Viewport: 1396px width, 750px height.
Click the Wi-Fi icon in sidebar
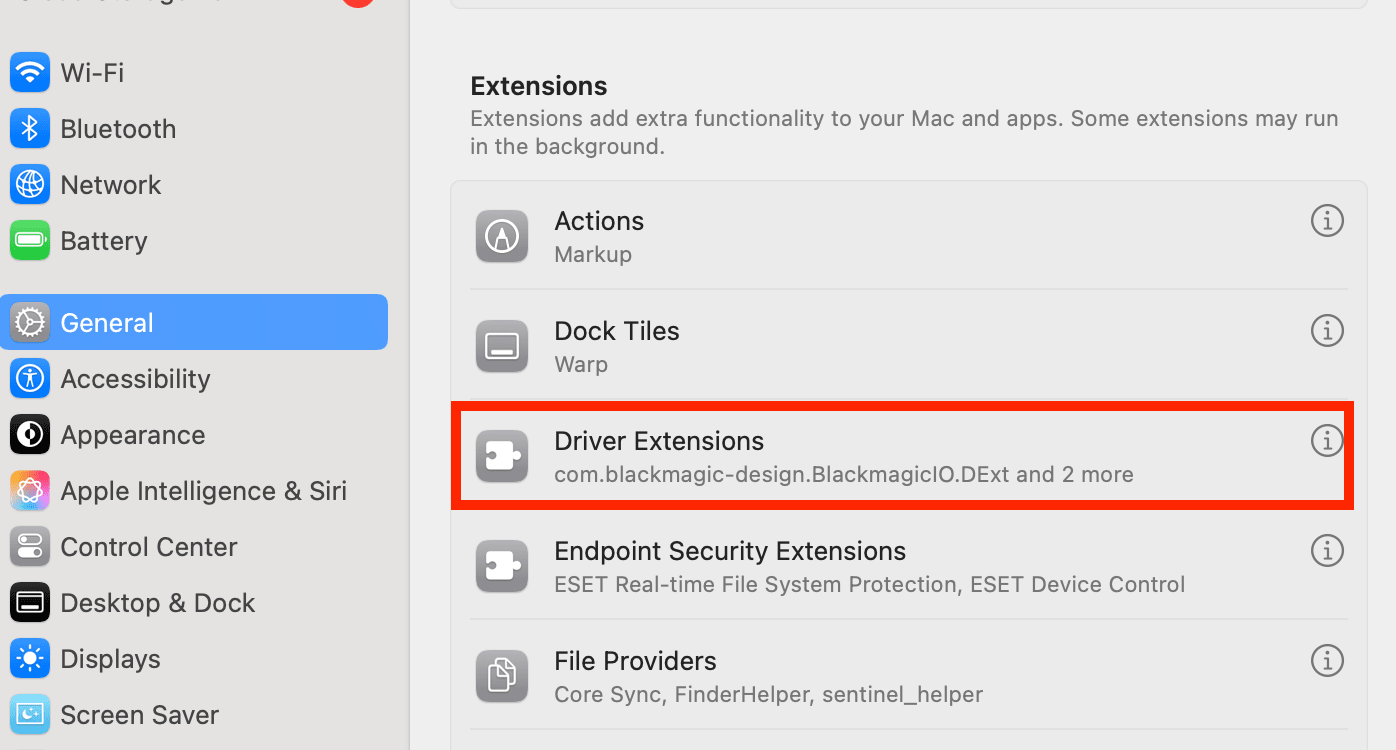tap(30, 73)
